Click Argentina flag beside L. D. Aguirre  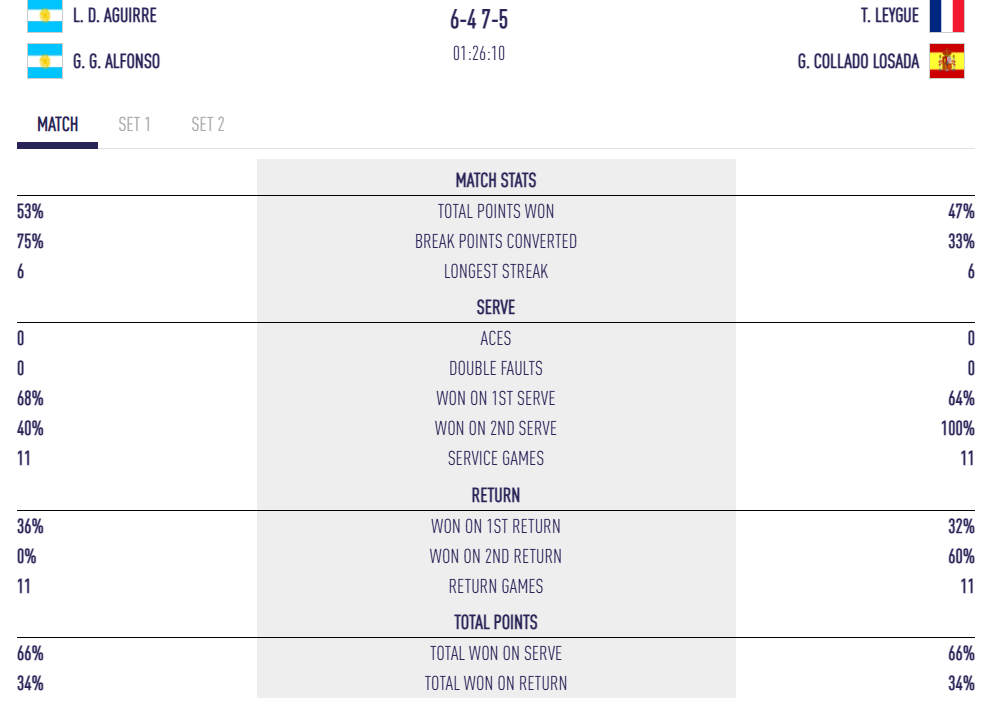click(x=44, y=15)
